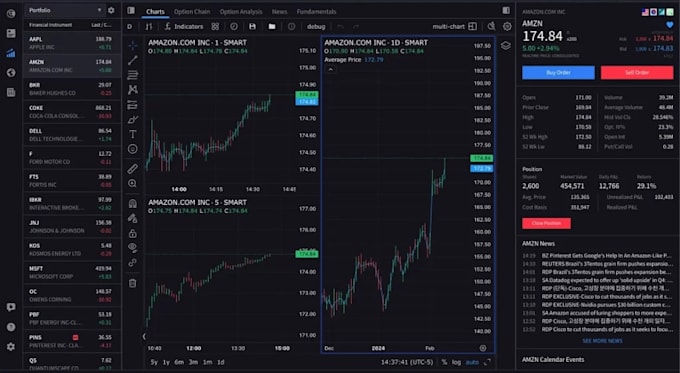Open watchlist settings gear next to Portfolio
The height and width of the screenshot is (373, 680).
point(111,10)
